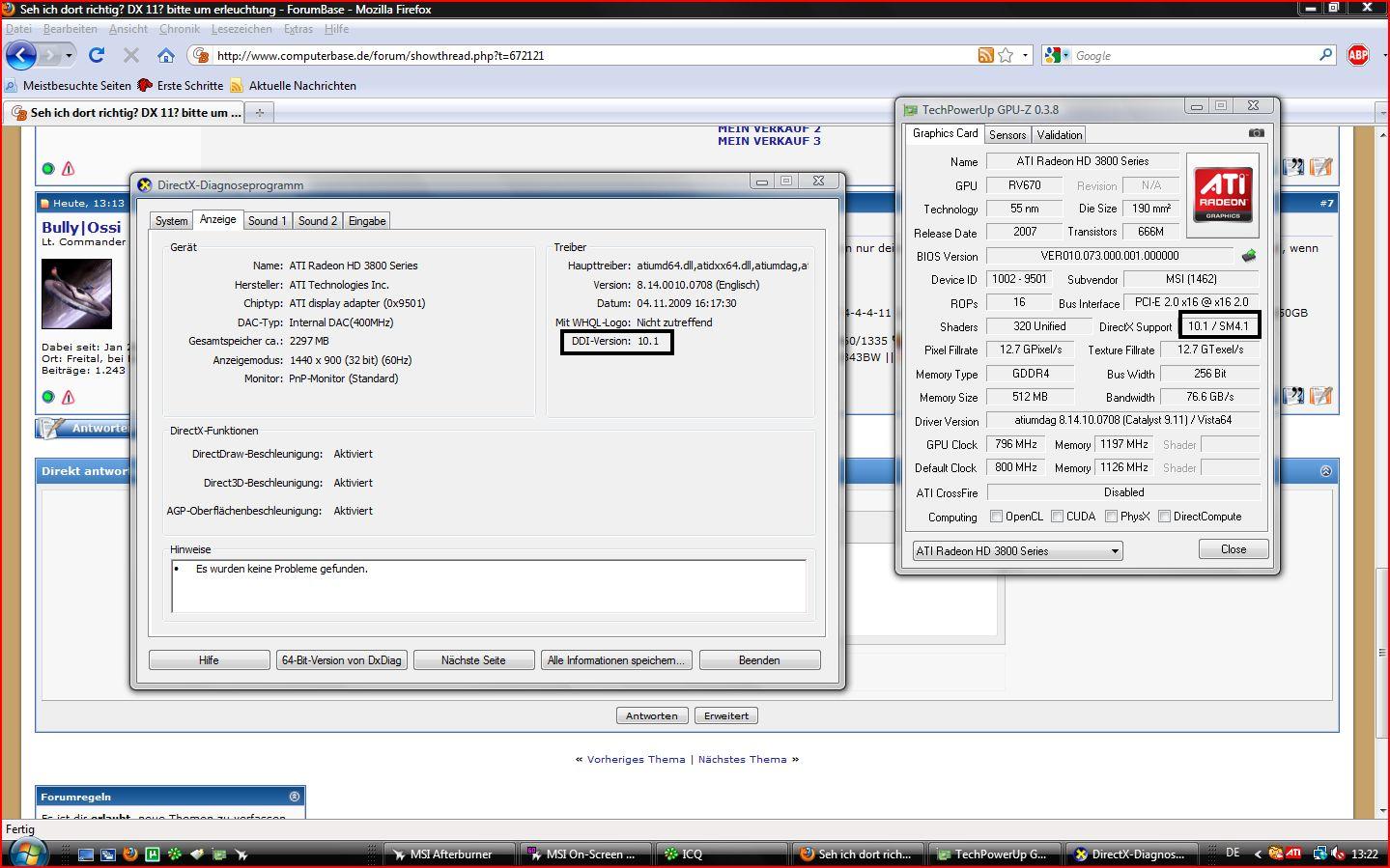This screenshot has width=1390, height=868.
Task: Open Aktuelle Nachrichten bookmark
Action: point(293,85)
